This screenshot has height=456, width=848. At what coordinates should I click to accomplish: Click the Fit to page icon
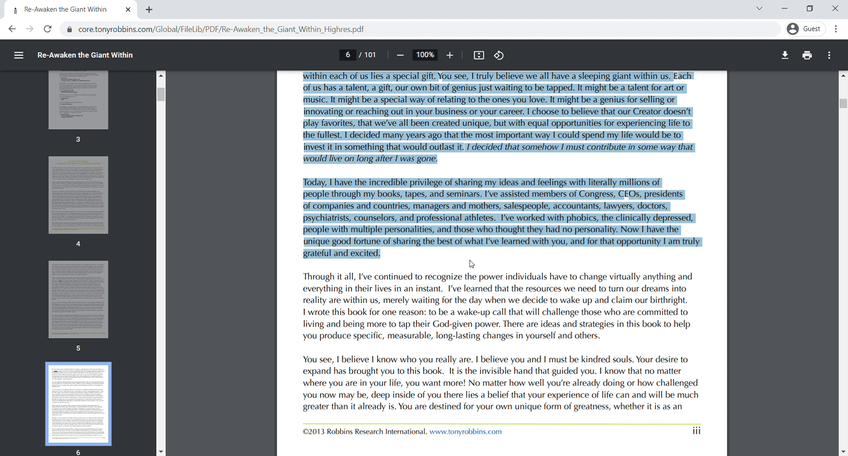[479, 55]
